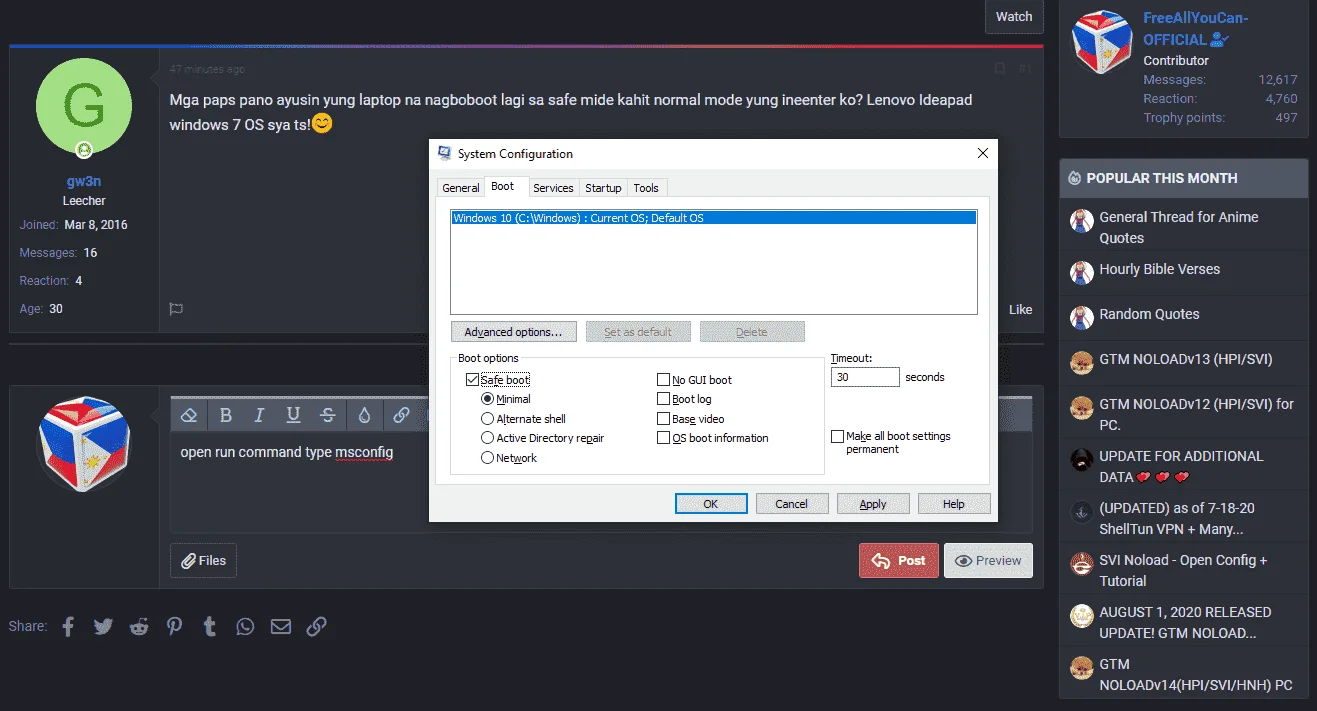This screenshot has width=1317, height=711.
Task: Click the Apply button
Action: coord(873,504)
